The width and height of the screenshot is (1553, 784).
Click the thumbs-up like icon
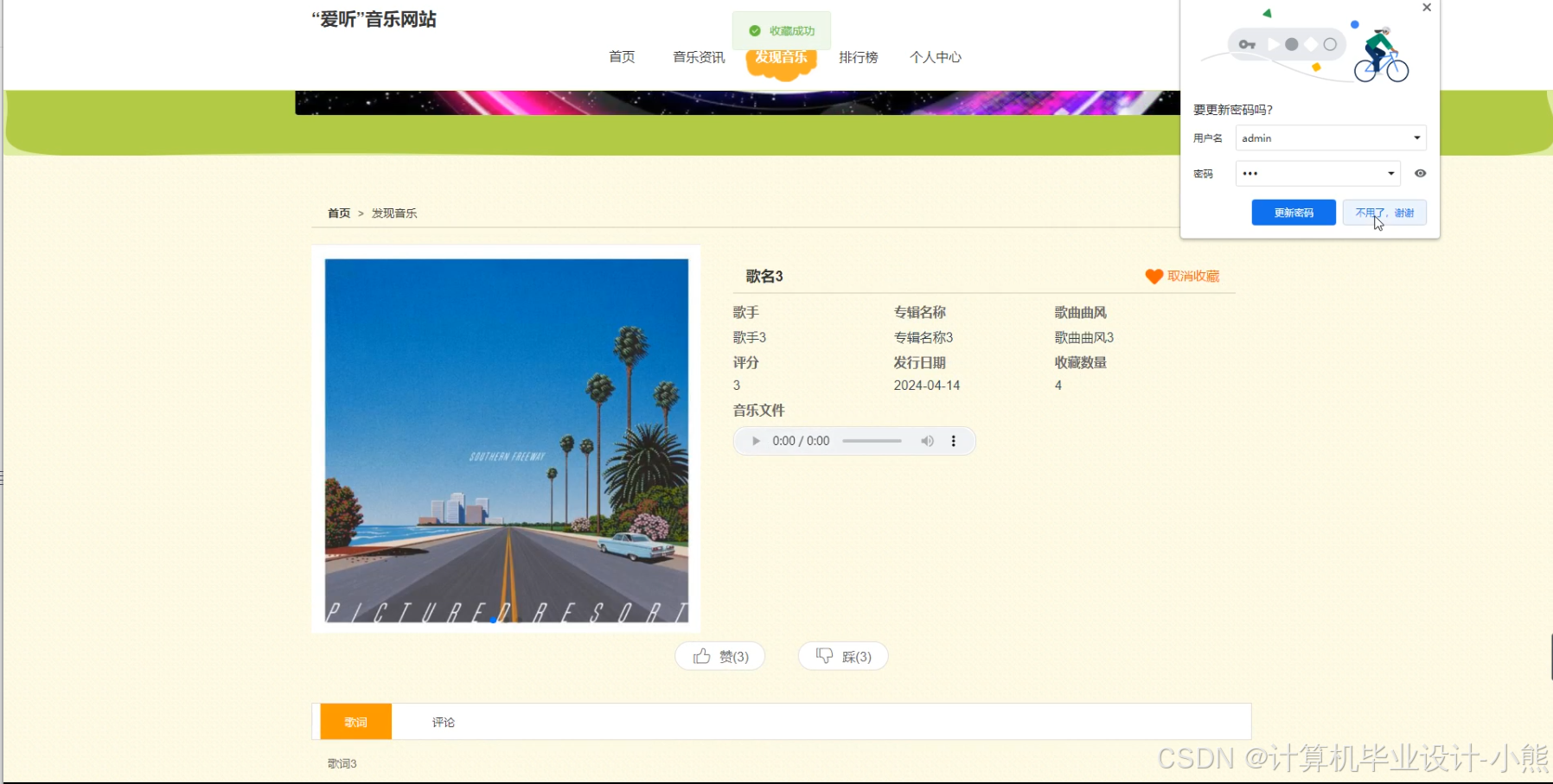point(701,656)
